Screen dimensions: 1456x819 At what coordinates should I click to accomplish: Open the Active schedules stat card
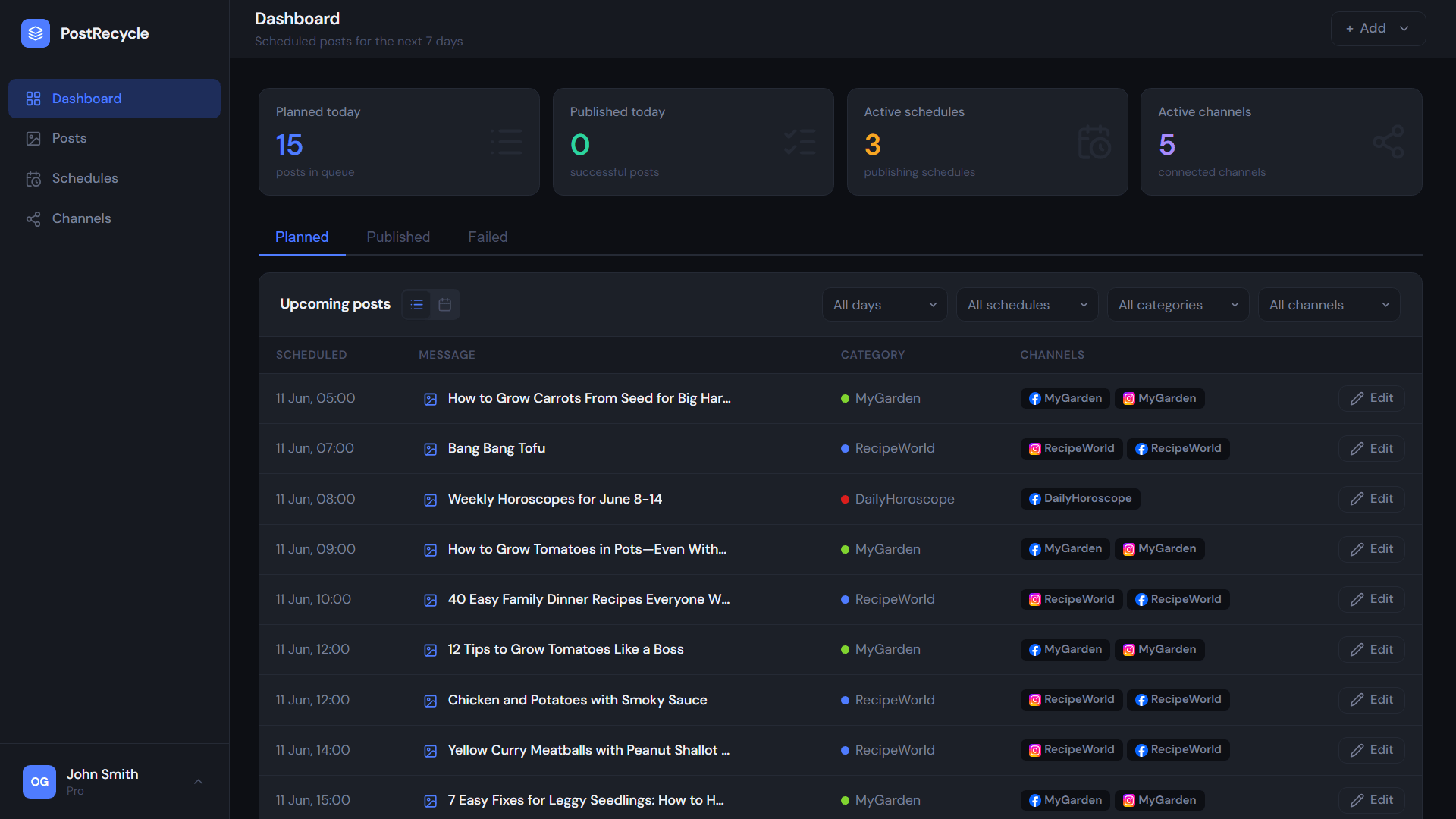987,142
